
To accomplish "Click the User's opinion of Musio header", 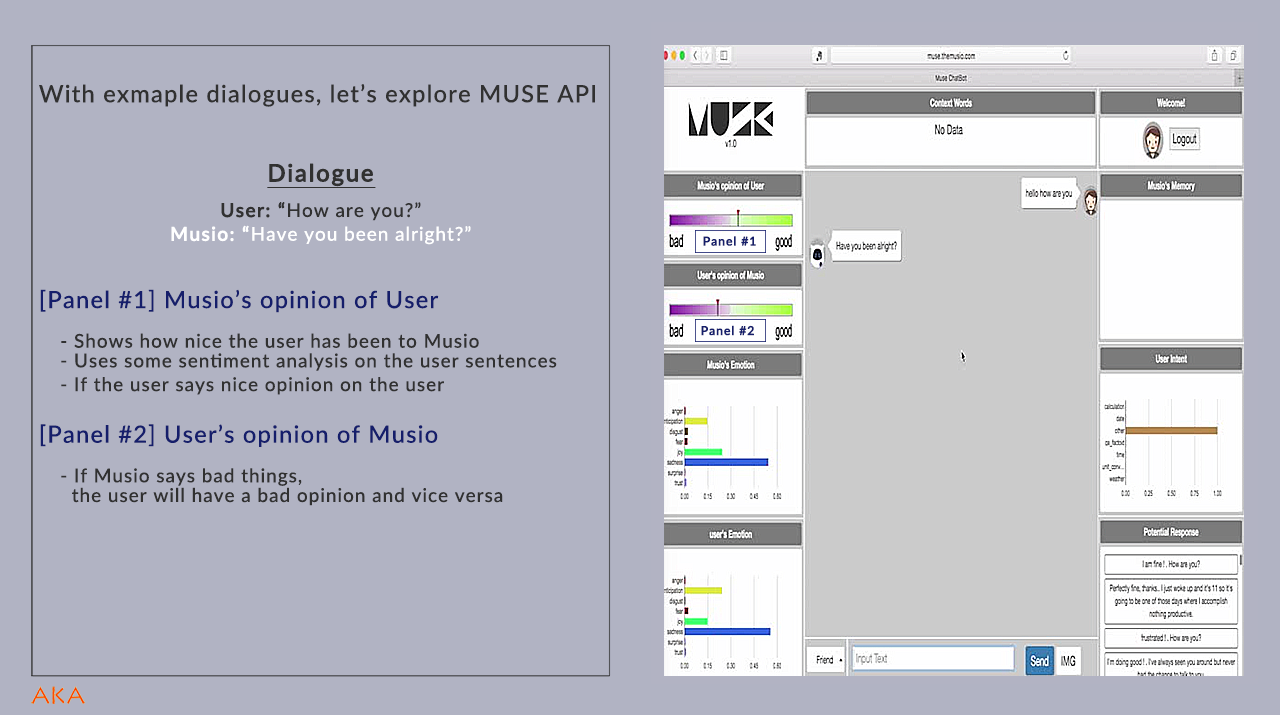I will click(733, 275).
